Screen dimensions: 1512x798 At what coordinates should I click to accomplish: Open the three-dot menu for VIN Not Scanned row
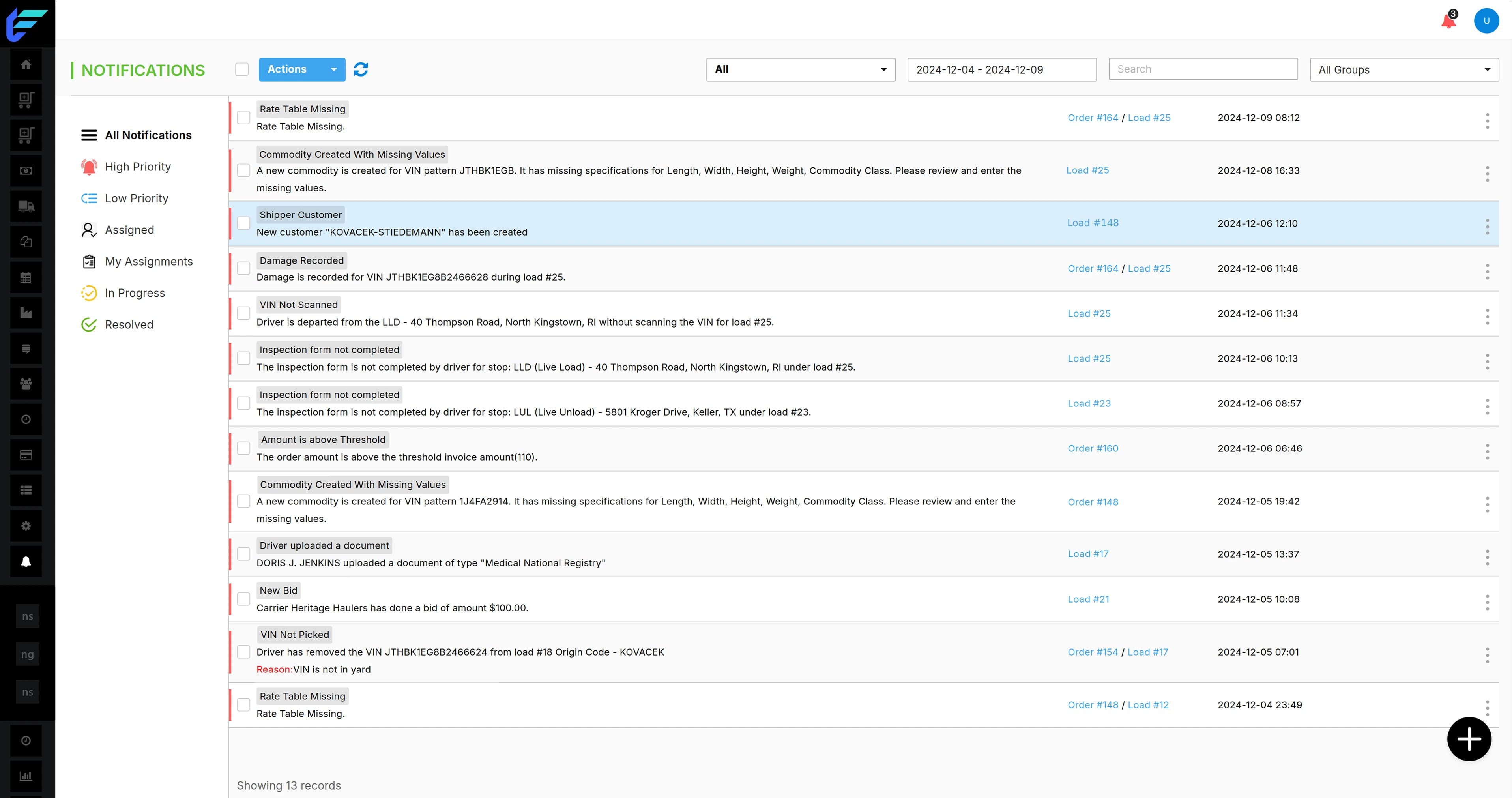click(1488, 317)
